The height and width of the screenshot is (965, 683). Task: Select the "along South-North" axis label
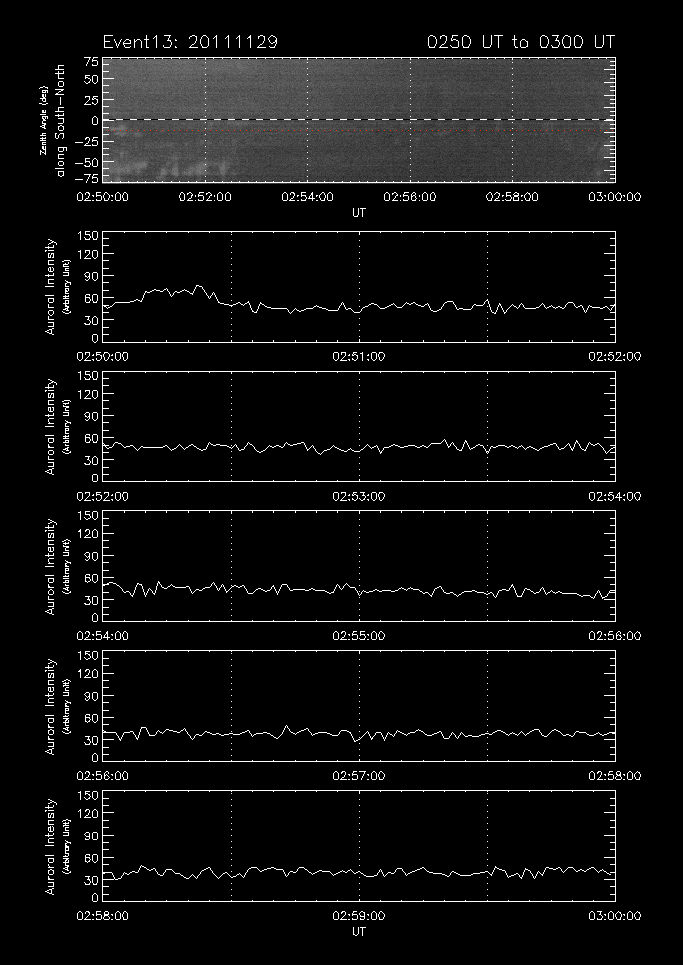tap(60, 121)
